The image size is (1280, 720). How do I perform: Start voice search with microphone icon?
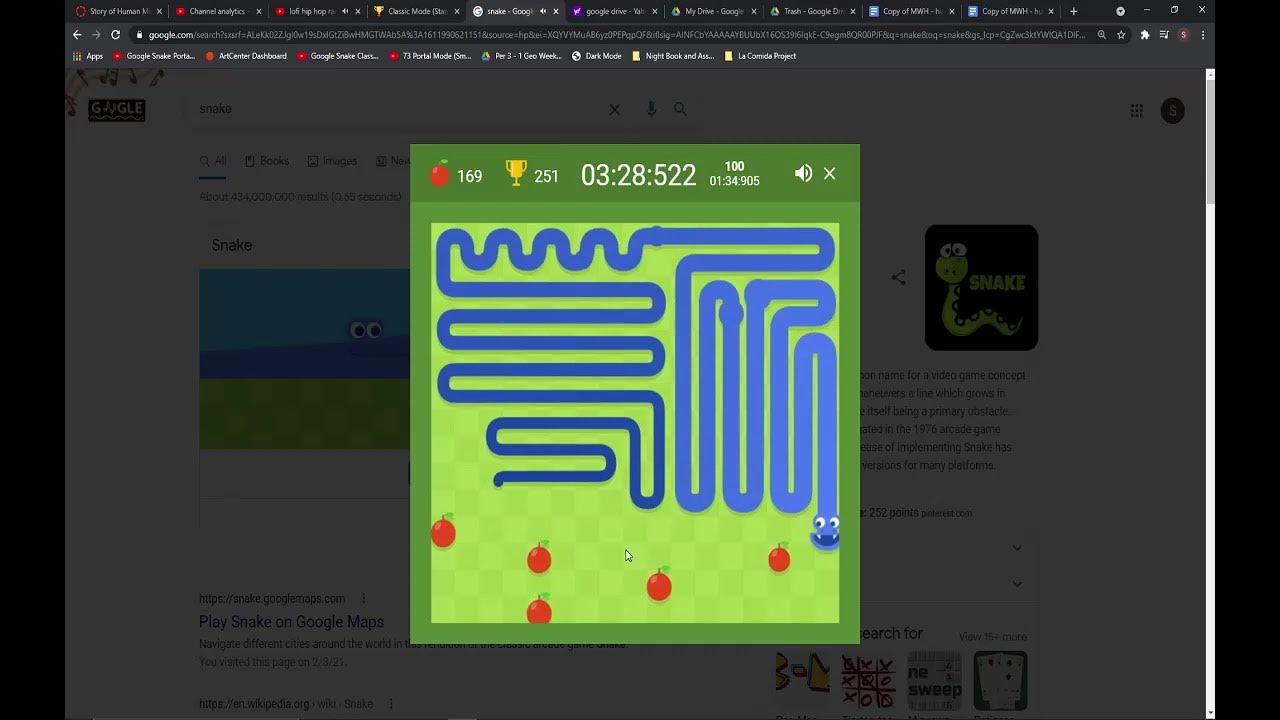coord(651,109)
